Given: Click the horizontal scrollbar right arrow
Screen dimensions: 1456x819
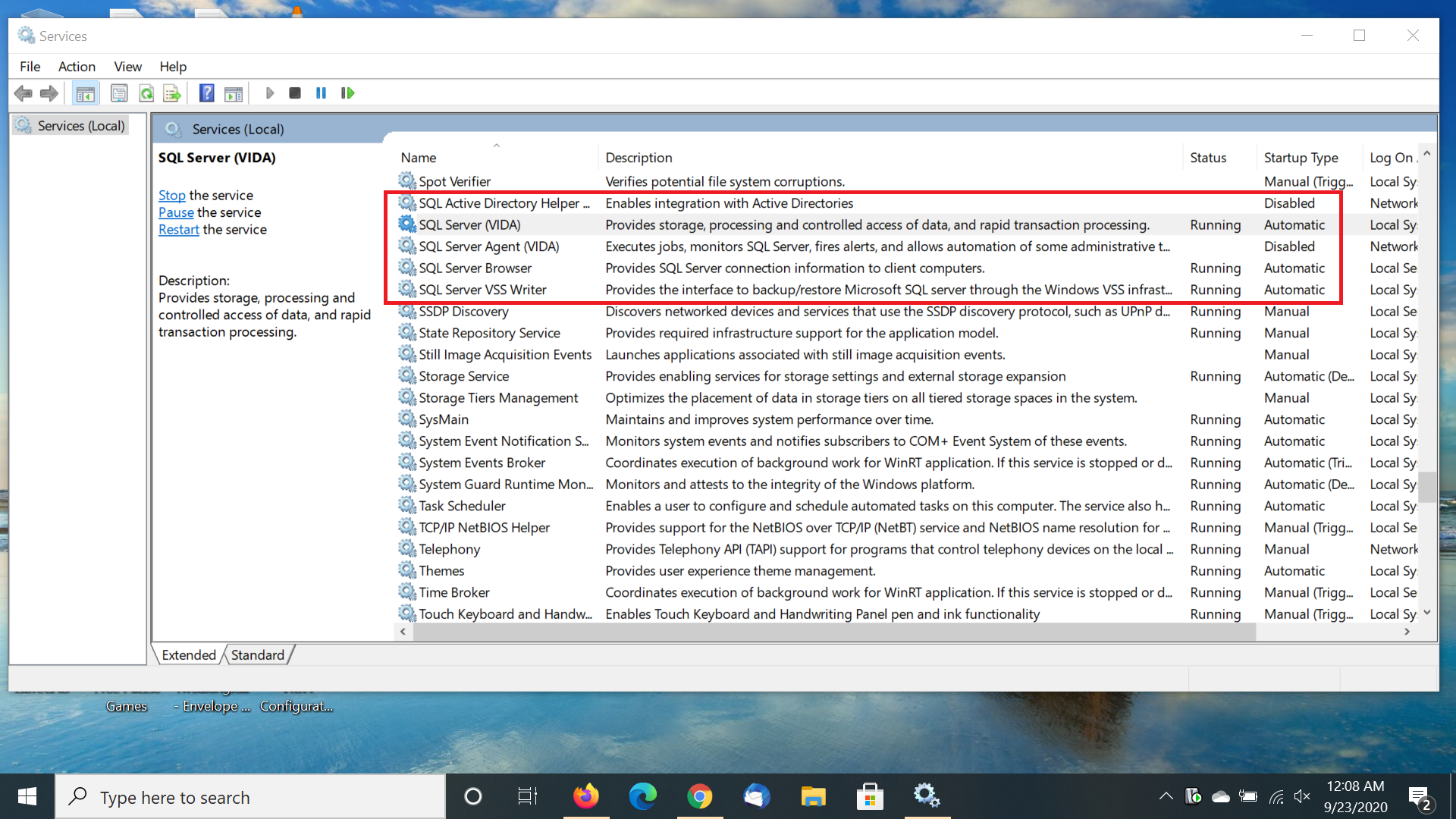Looking at the screenshot, I should pyautogui.click(x=1407, y=632).
